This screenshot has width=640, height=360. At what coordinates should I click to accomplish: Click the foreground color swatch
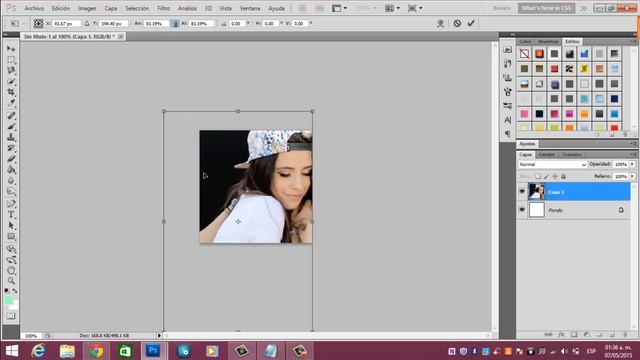click(x=9, y=300)
